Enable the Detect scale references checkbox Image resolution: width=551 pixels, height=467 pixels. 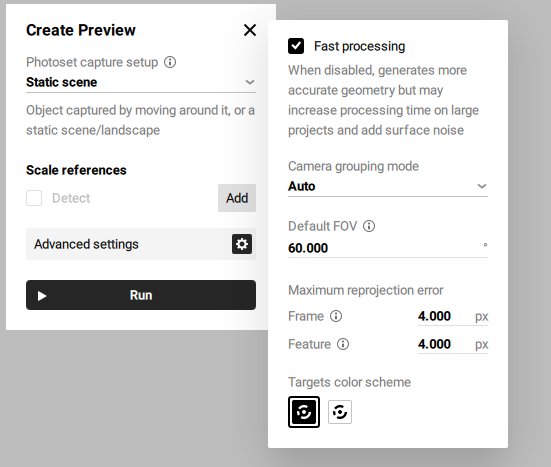(34, 198)
